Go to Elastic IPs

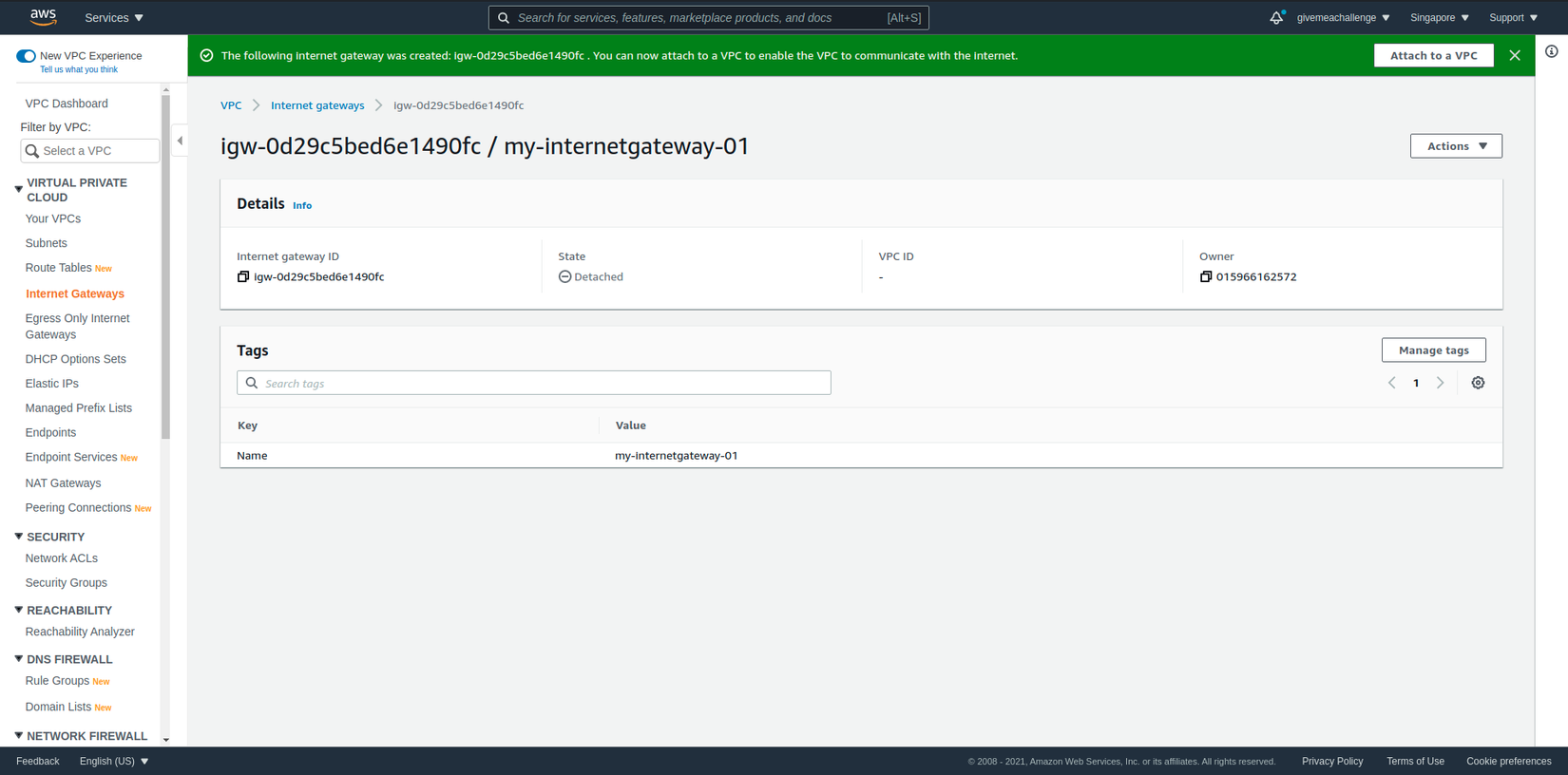point(52,384)
